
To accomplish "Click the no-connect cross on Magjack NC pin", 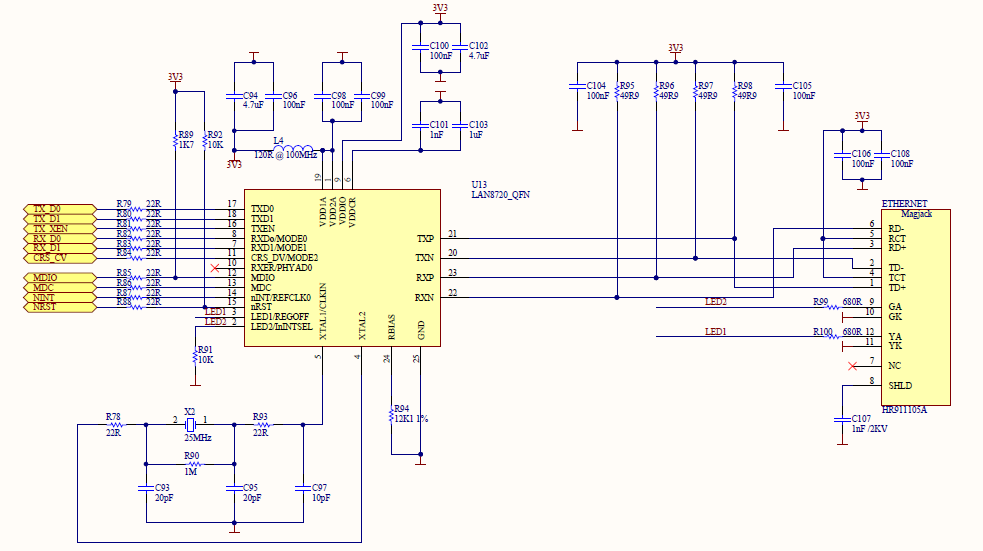I will tap(852, 366).
